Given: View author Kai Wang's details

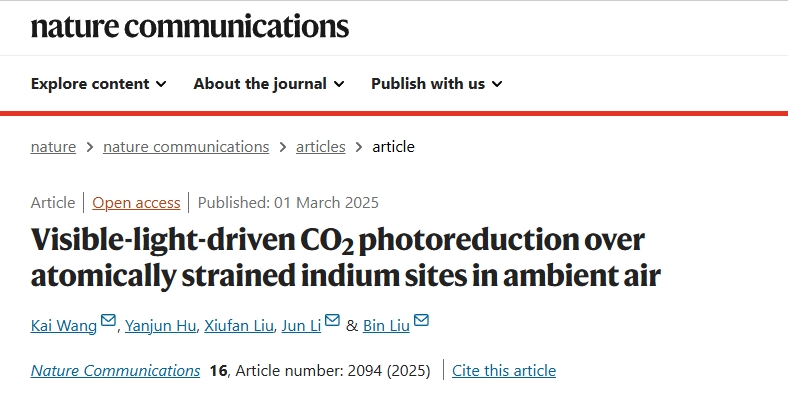Looking at the screenshot, I should coord(64,326).
